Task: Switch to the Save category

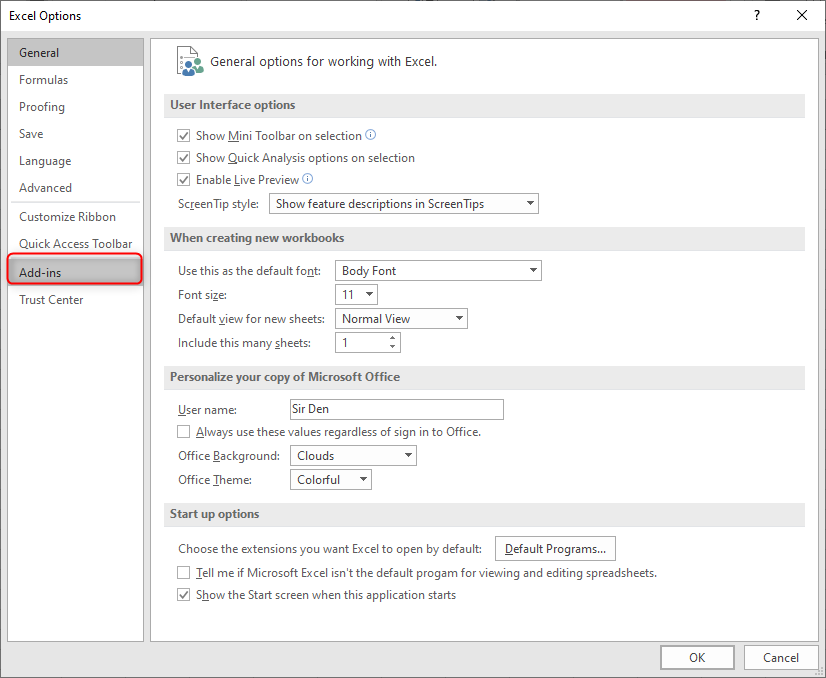Action: (75, 134)
